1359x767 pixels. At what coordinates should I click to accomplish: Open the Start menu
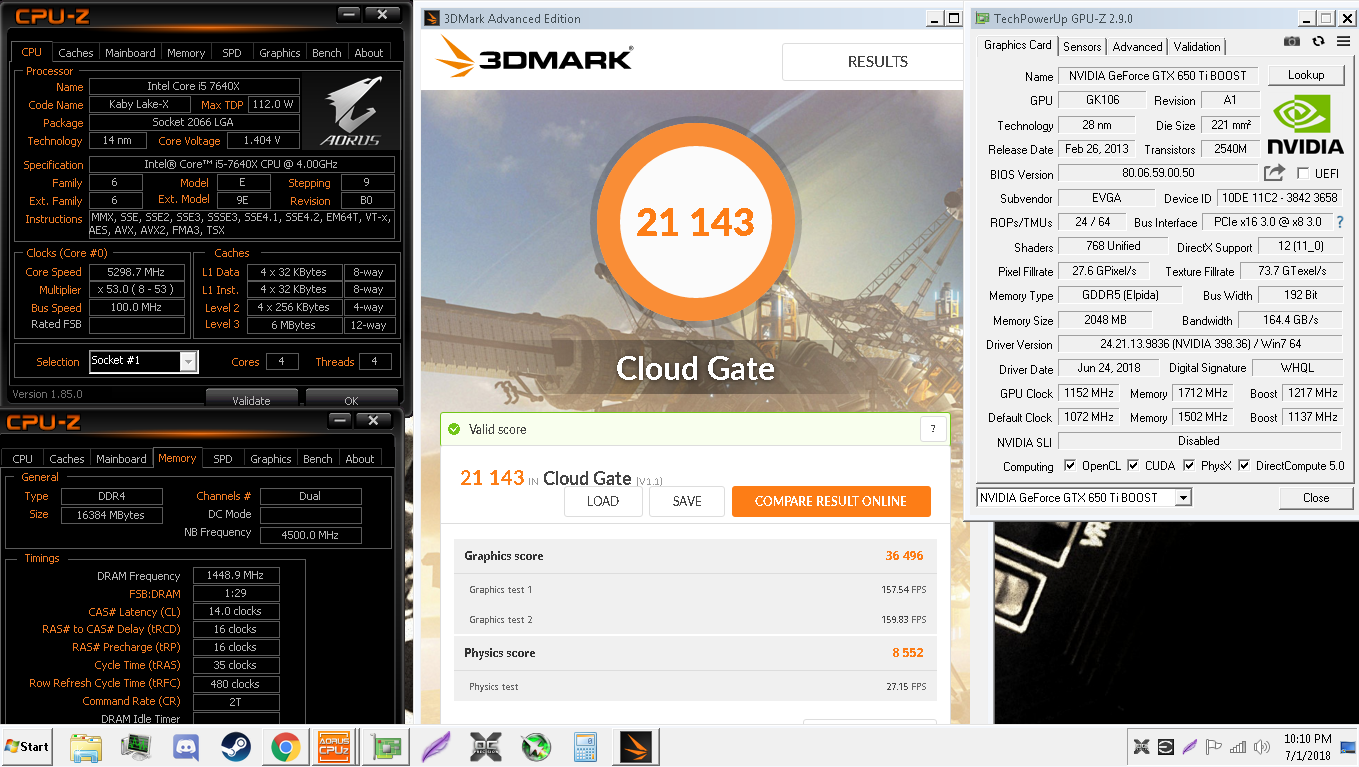click(x=27, y=746)
